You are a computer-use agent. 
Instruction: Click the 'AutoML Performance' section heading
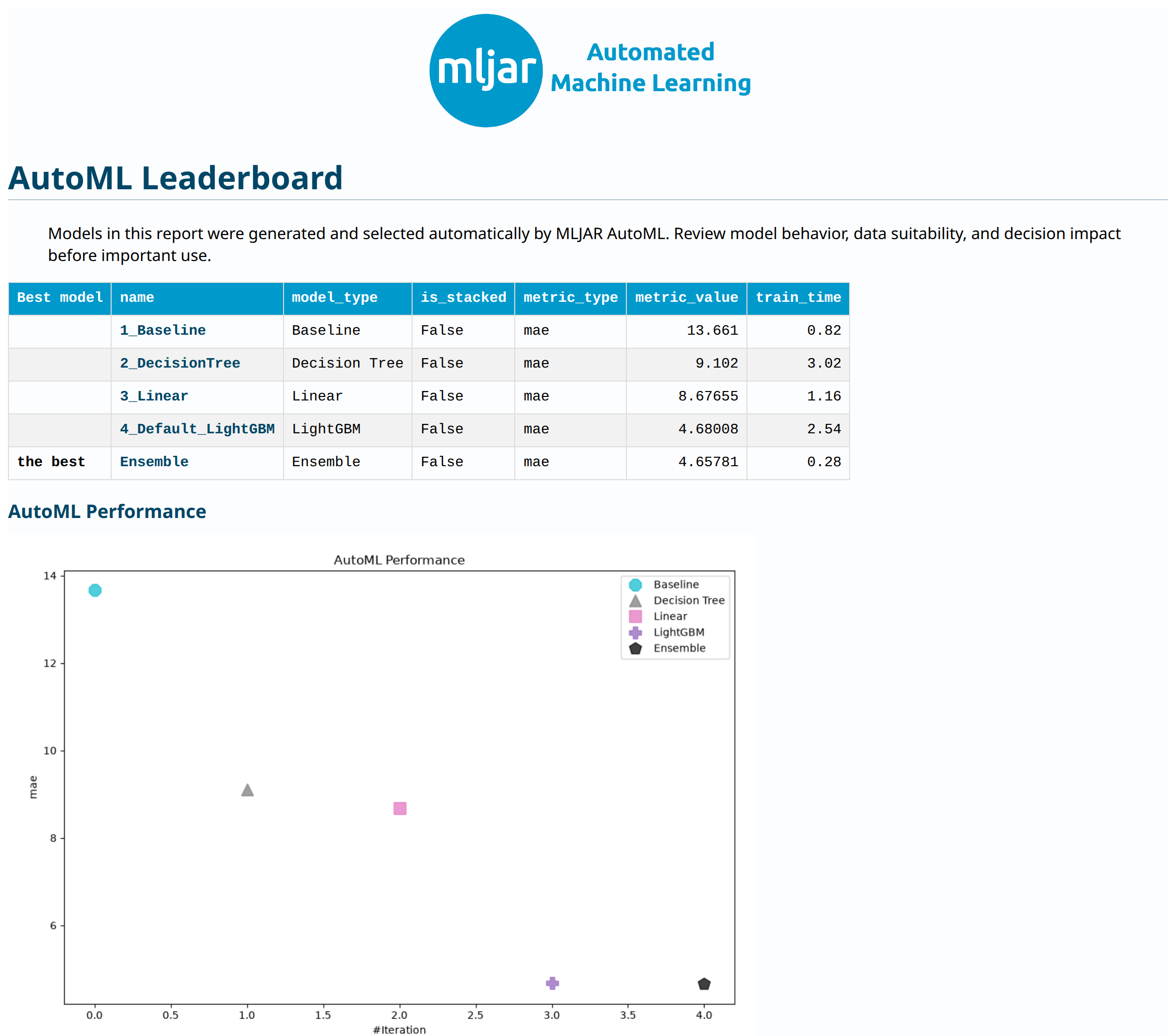click(x=107, y=512)
